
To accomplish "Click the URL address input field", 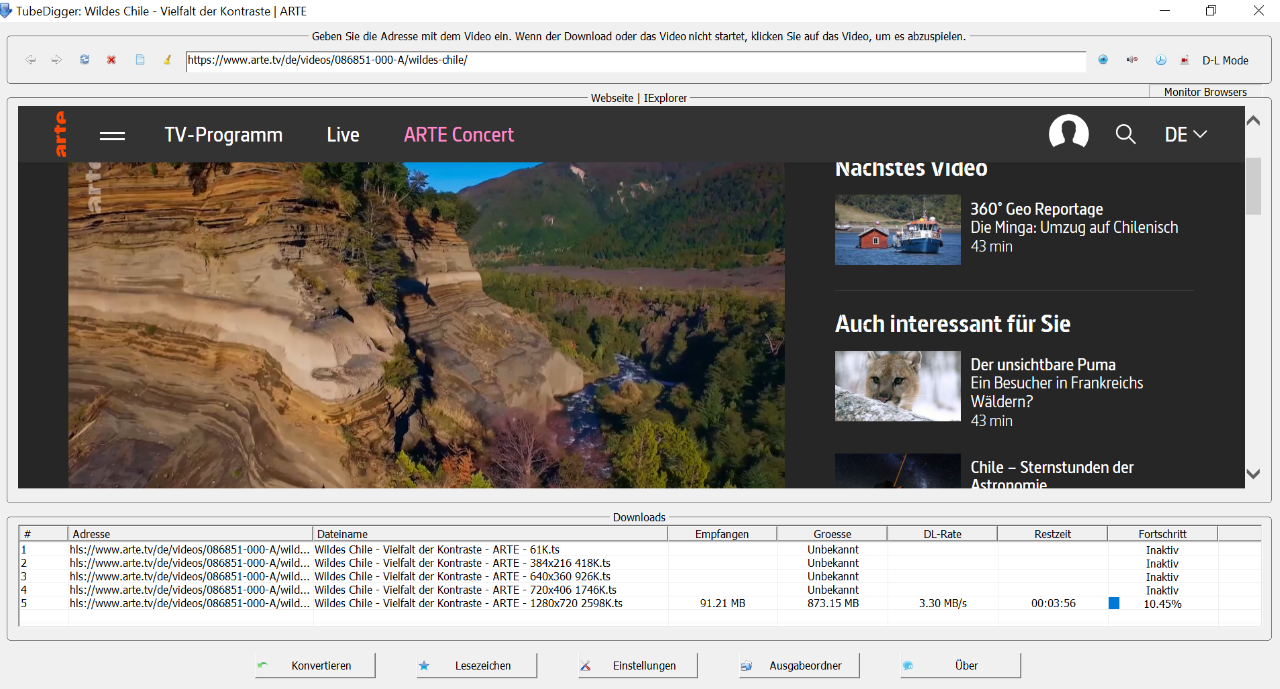I will point(636,60).
